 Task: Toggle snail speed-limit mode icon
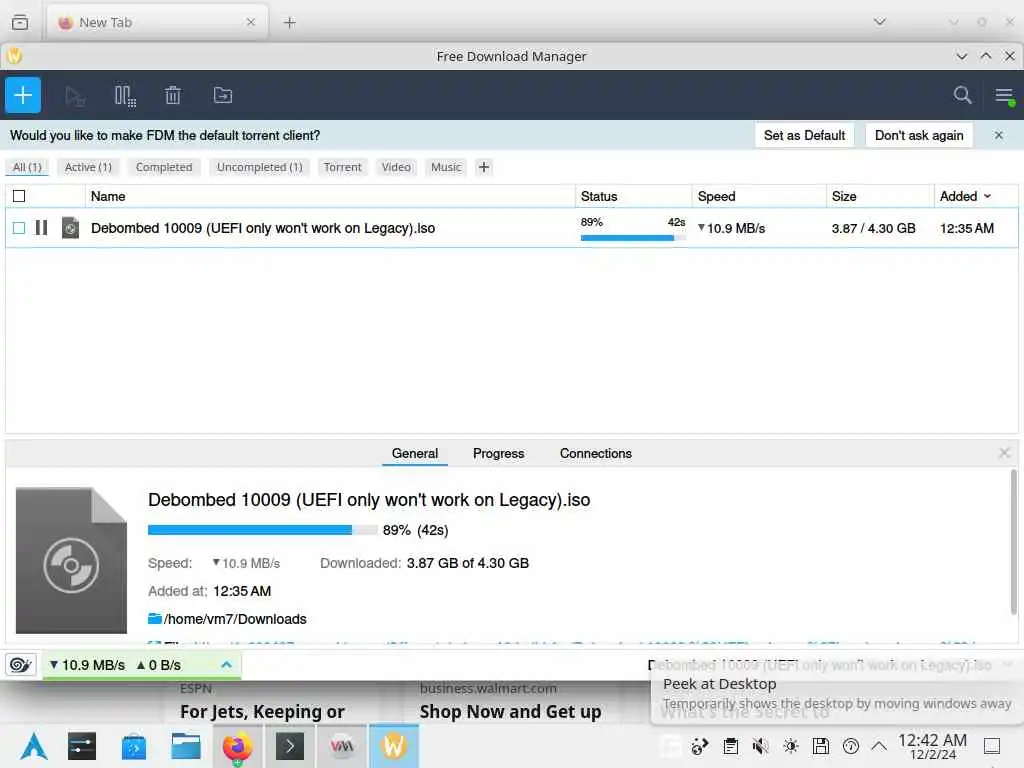20,665
